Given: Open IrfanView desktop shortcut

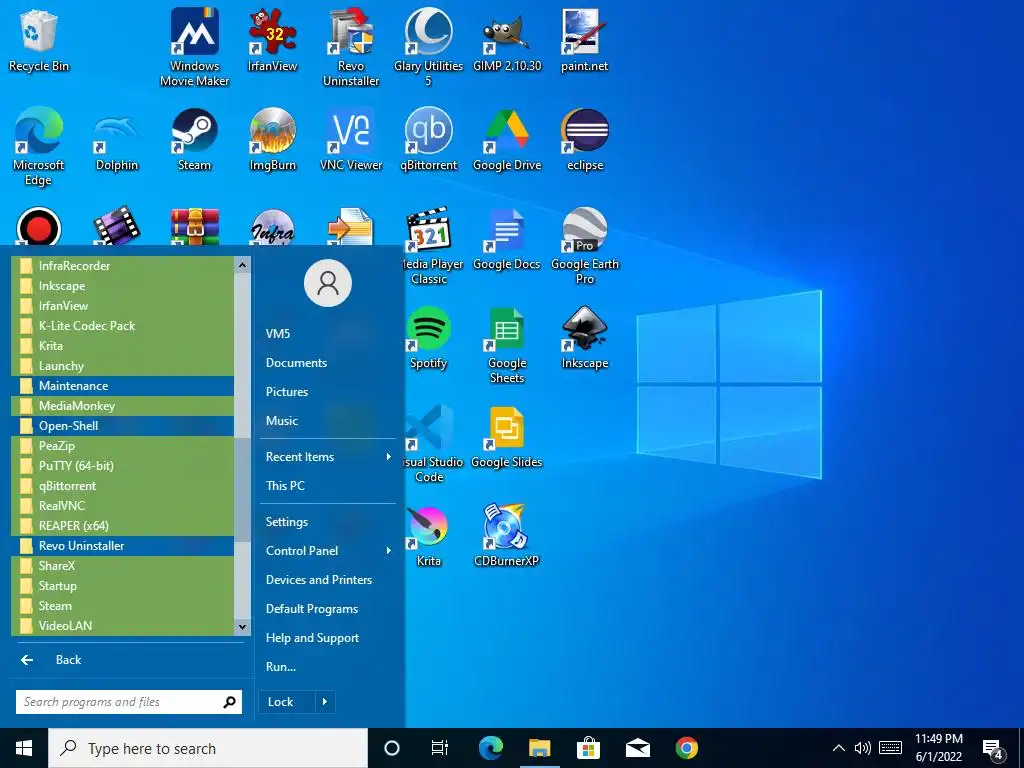Looking at the screenshot, I should 272,40.
